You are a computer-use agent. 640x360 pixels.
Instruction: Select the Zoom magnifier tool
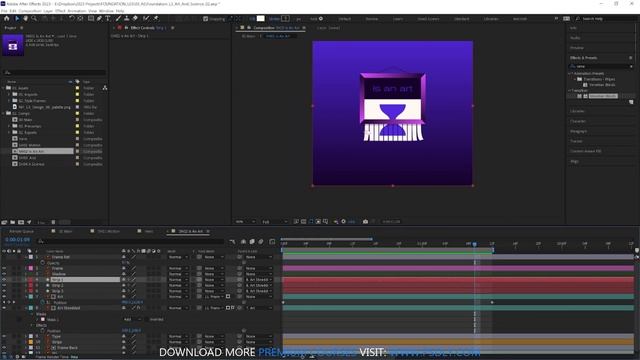34,18
